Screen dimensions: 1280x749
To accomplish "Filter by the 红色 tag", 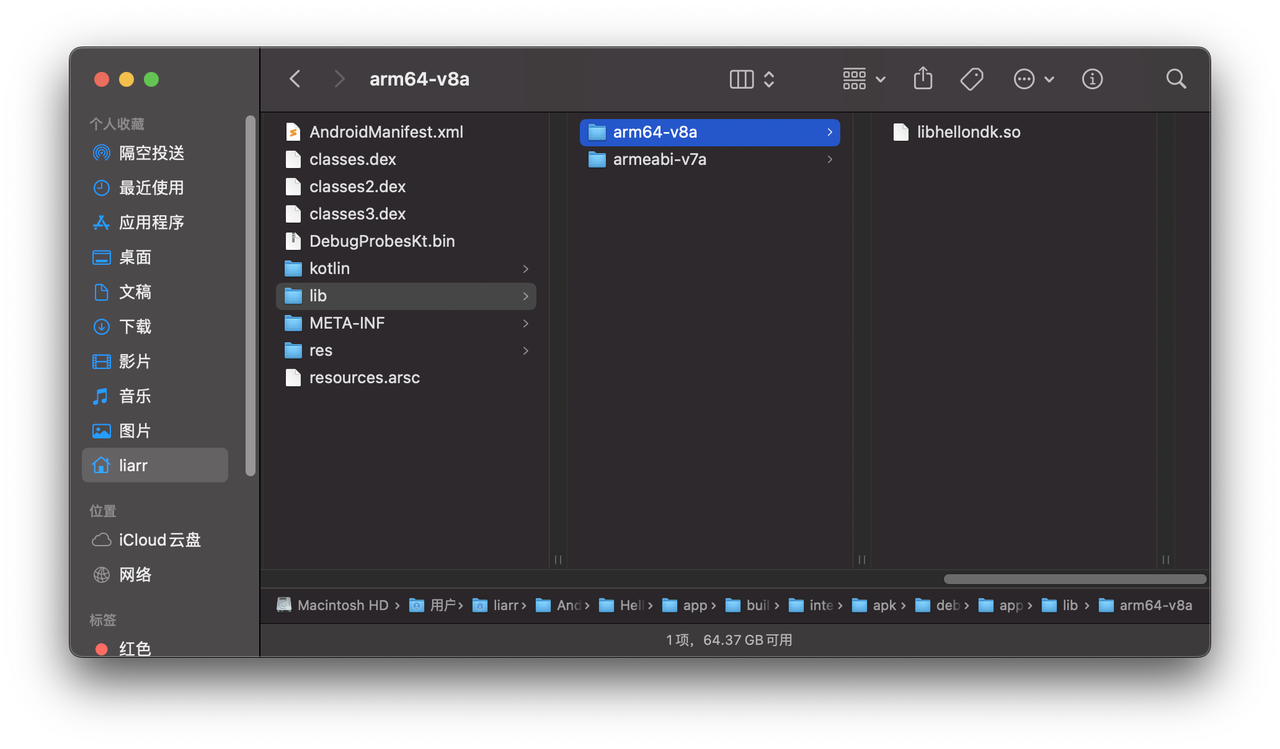I will (155, 648).
